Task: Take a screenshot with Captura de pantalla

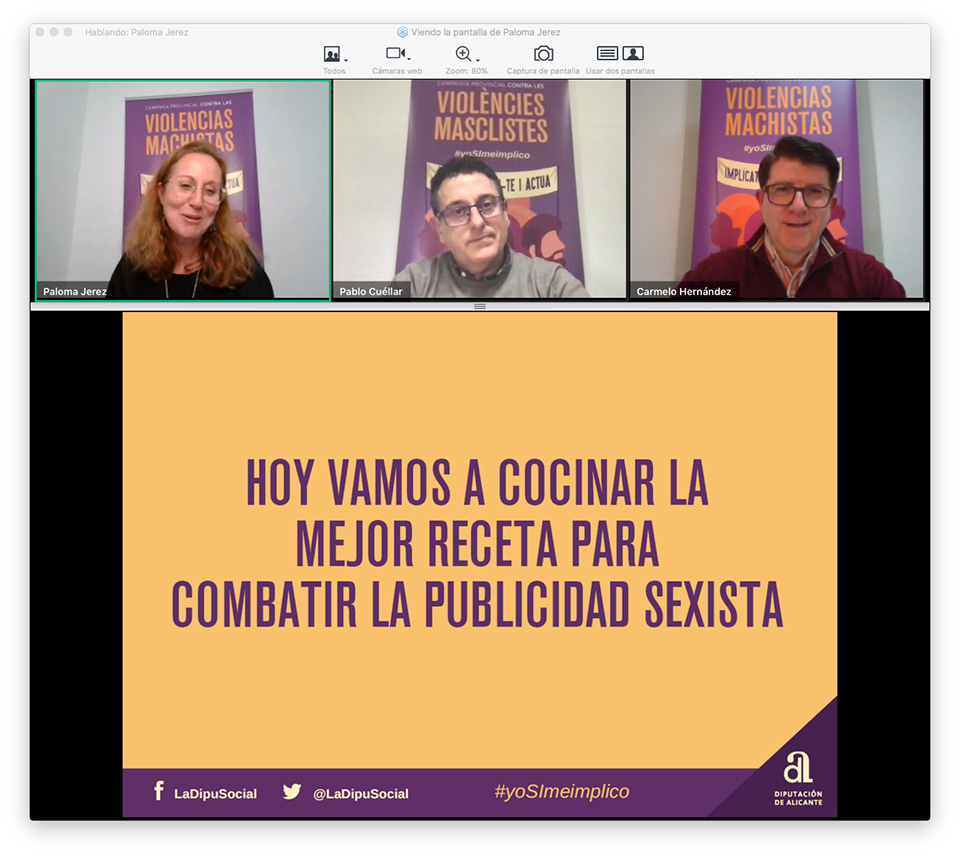Action: (543, 54)
